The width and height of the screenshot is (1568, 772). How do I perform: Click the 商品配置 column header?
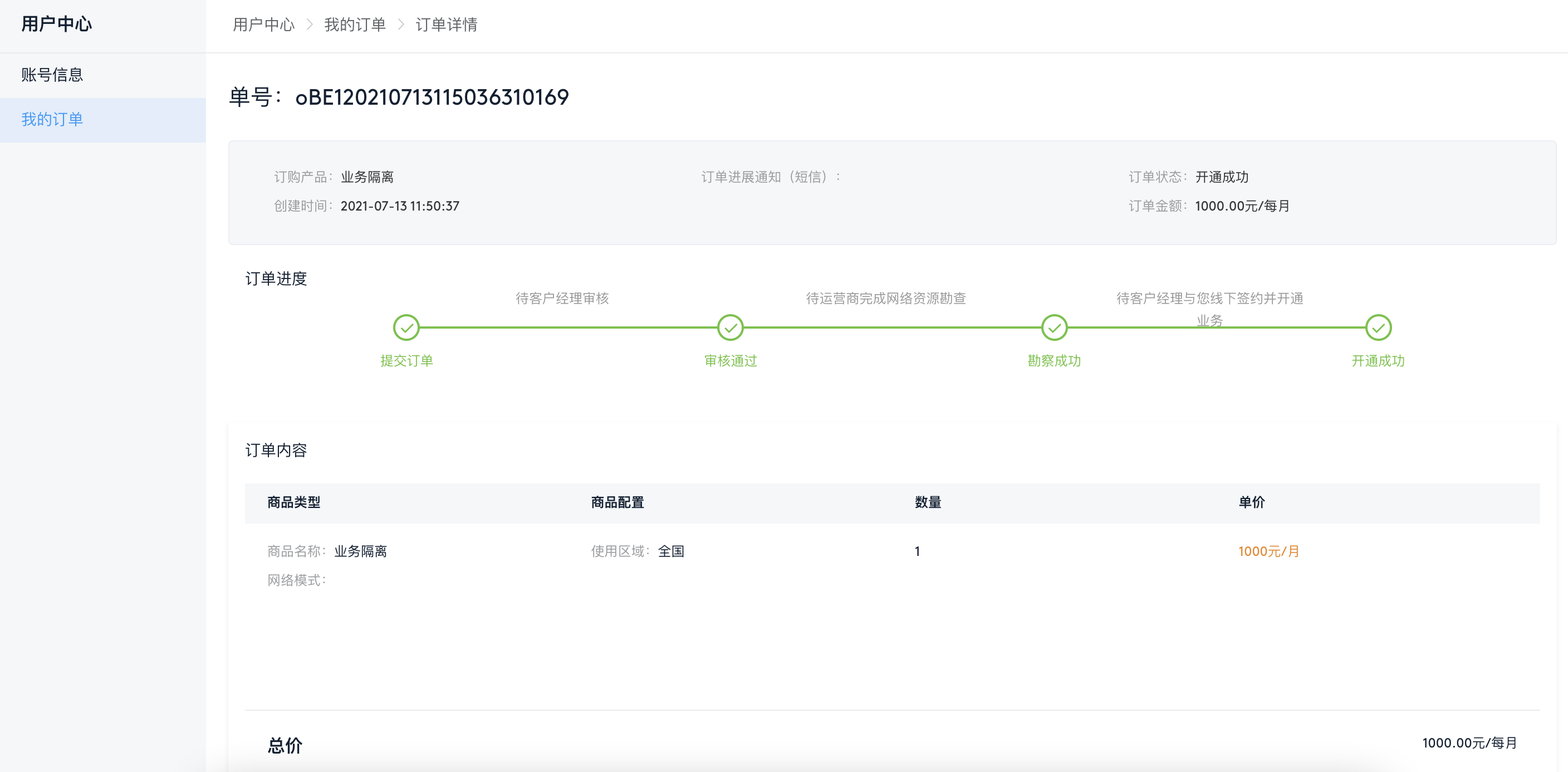(617, 502)
